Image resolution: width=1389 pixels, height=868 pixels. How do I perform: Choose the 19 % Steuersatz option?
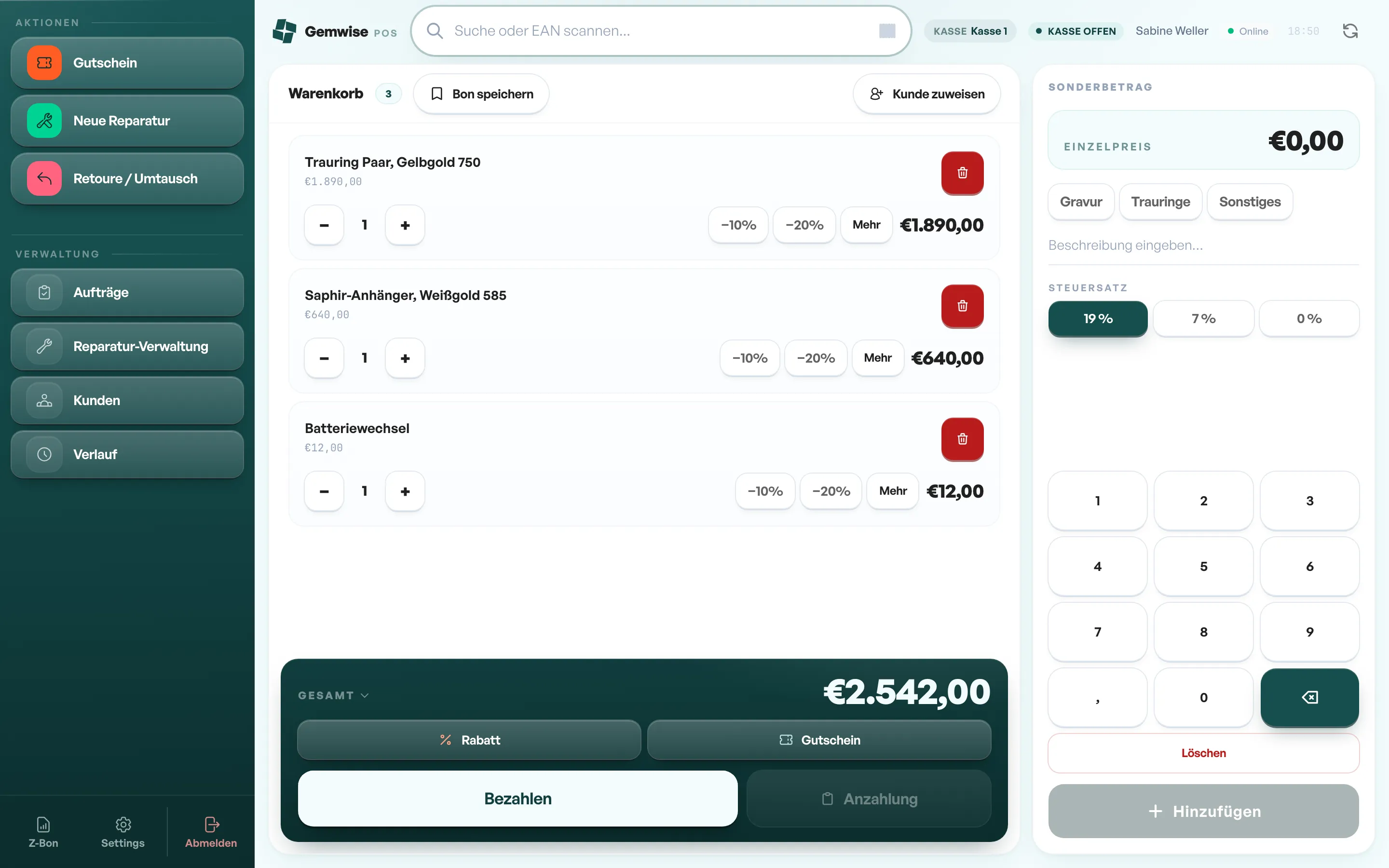coord(1097,319)
